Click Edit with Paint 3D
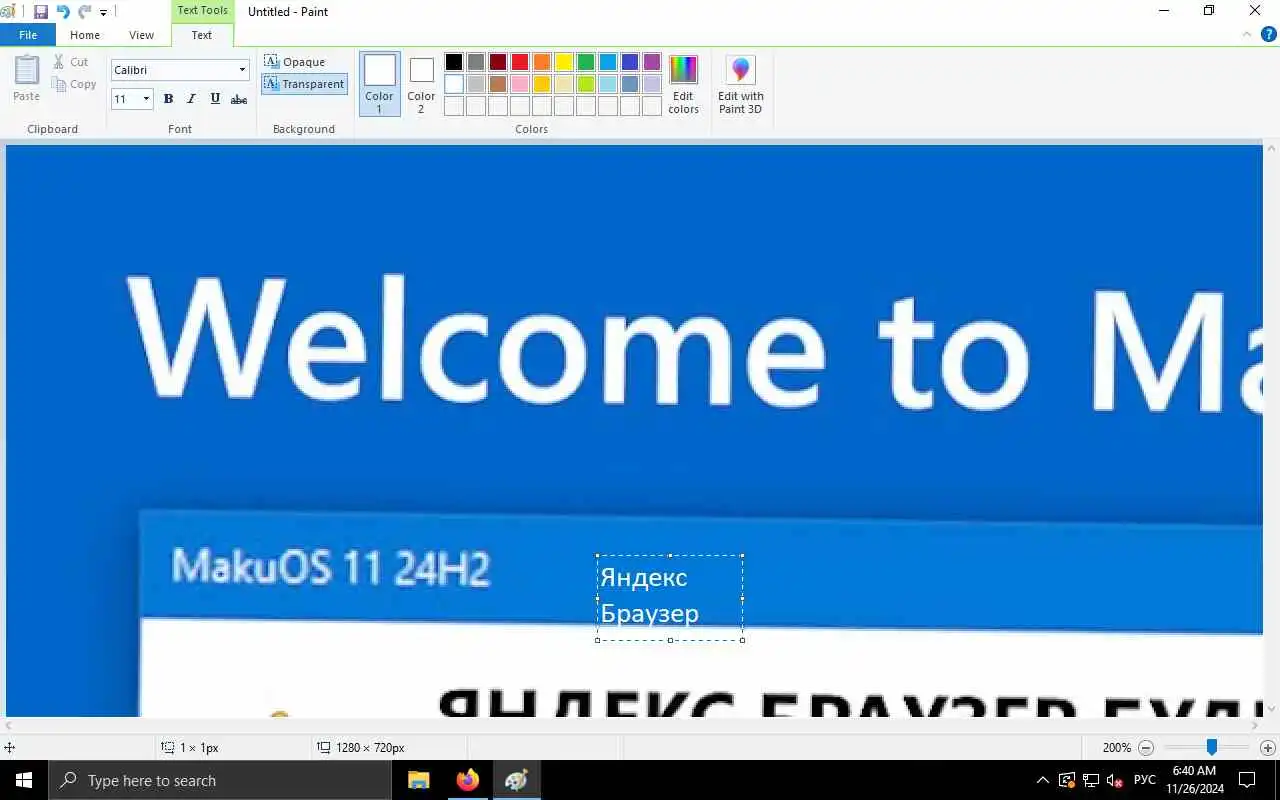The image size is (1280, 800). tap(741, 84)
